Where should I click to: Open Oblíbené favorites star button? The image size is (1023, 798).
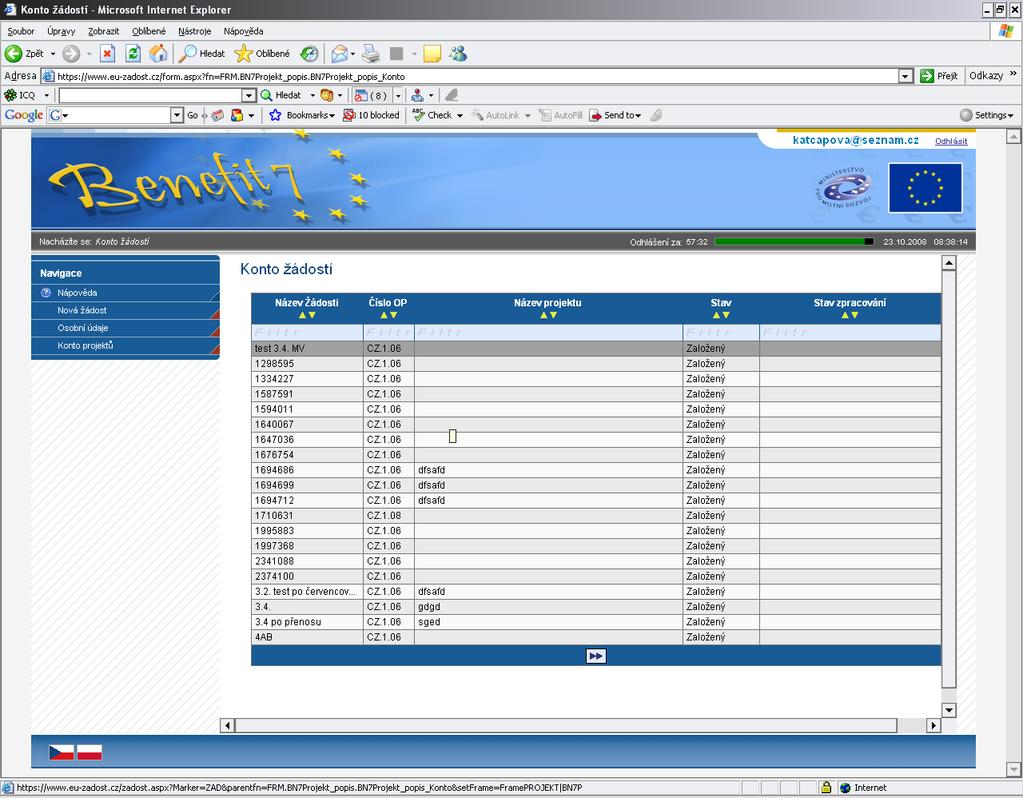(262, 54)
